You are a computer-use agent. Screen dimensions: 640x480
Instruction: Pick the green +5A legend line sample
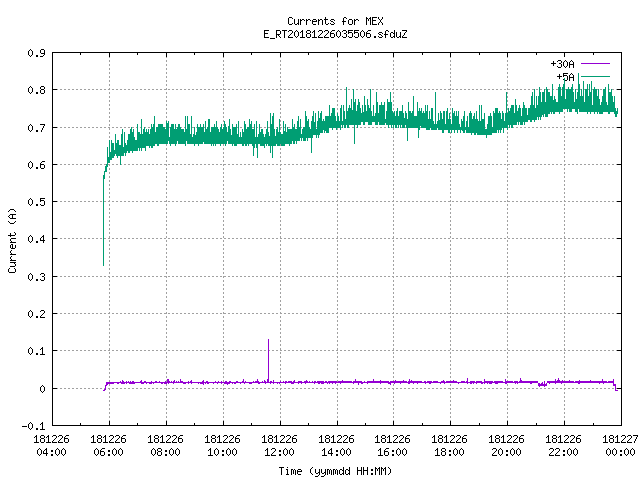[595, 76]
